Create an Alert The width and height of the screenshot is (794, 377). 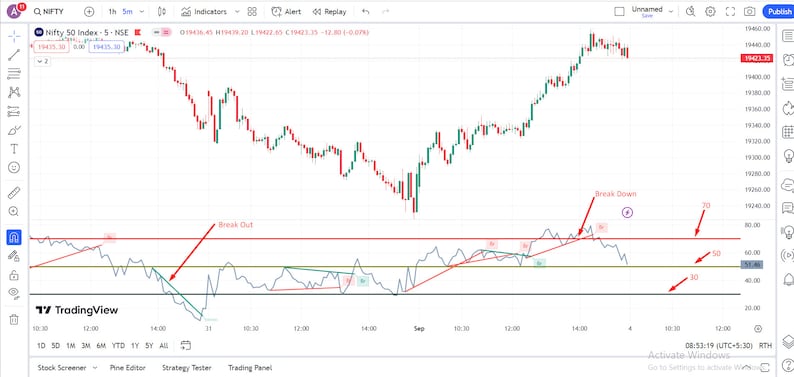tap(286, 11)
